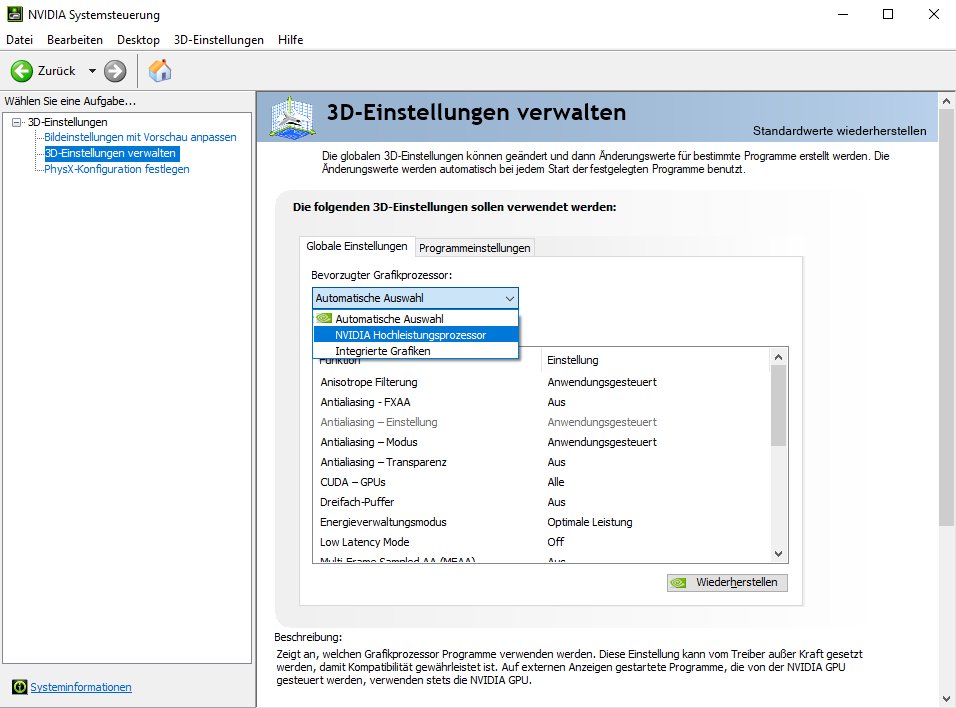Click the Bevorzugter Grafikprozessor combo box
Image resolution: width=956 pixels, height=708 pixels.
[415, 298]
